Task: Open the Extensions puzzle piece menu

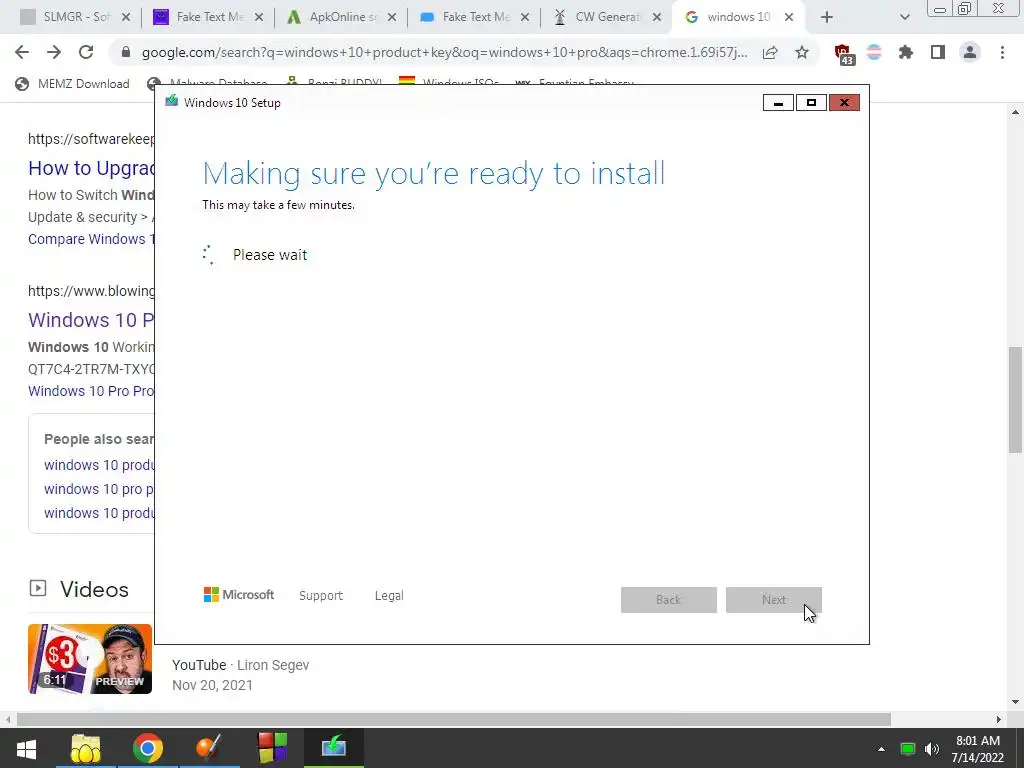Action: pos(906,52)
